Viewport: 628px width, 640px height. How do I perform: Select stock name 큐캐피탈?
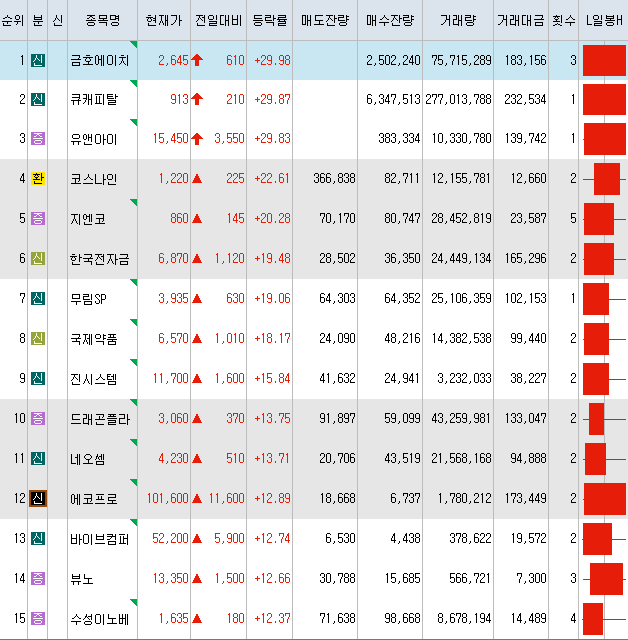(94, 99)
